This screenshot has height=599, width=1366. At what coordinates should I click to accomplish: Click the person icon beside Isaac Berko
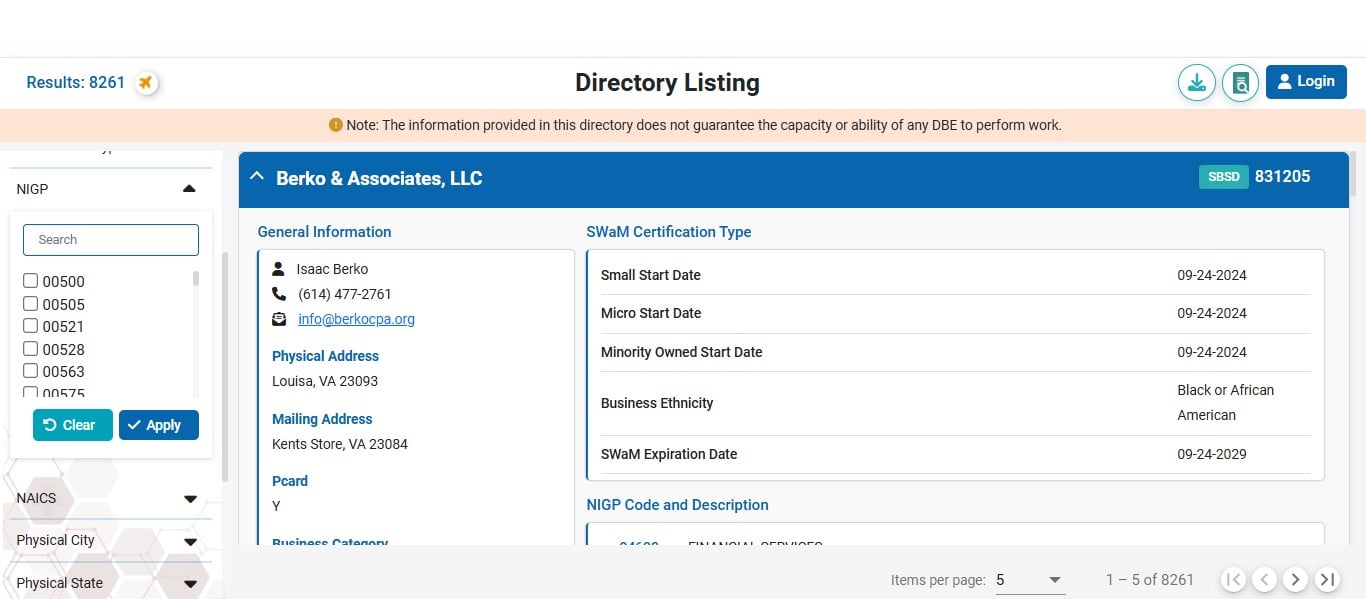pos(279,269)
